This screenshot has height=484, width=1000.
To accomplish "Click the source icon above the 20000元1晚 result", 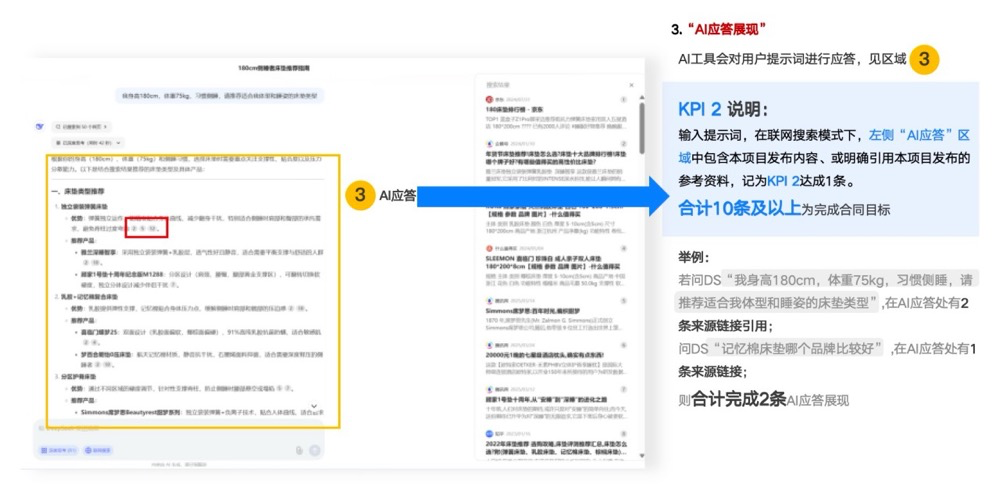I will [490, 345].
